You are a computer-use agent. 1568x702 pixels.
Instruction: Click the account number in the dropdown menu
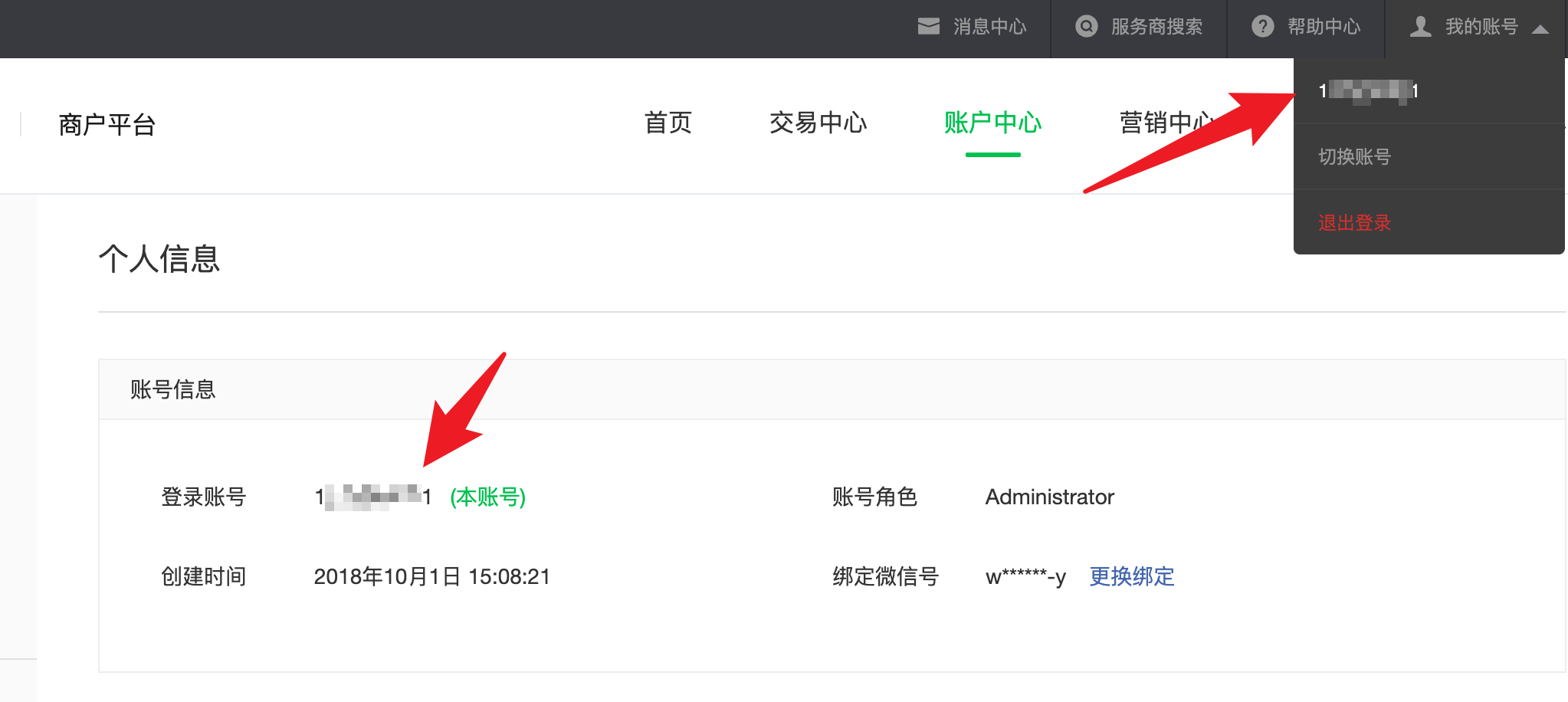(x=1368, y=91)
